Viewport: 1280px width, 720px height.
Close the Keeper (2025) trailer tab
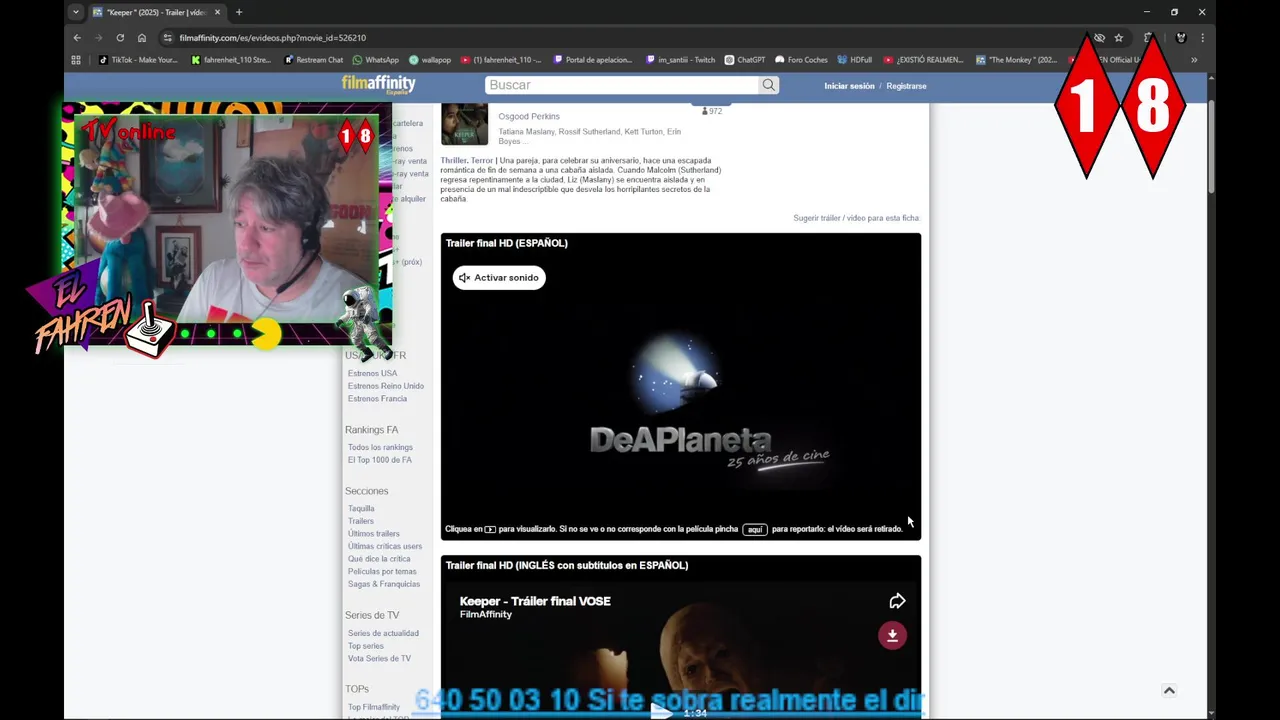(217, 12)
